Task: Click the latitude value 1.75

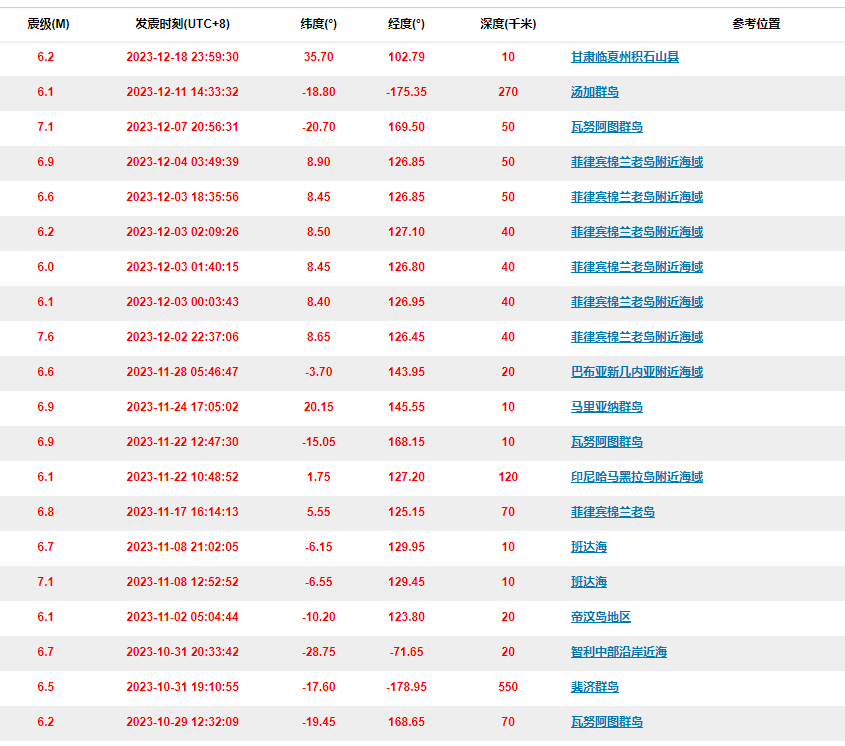Action: coord(318,478)
